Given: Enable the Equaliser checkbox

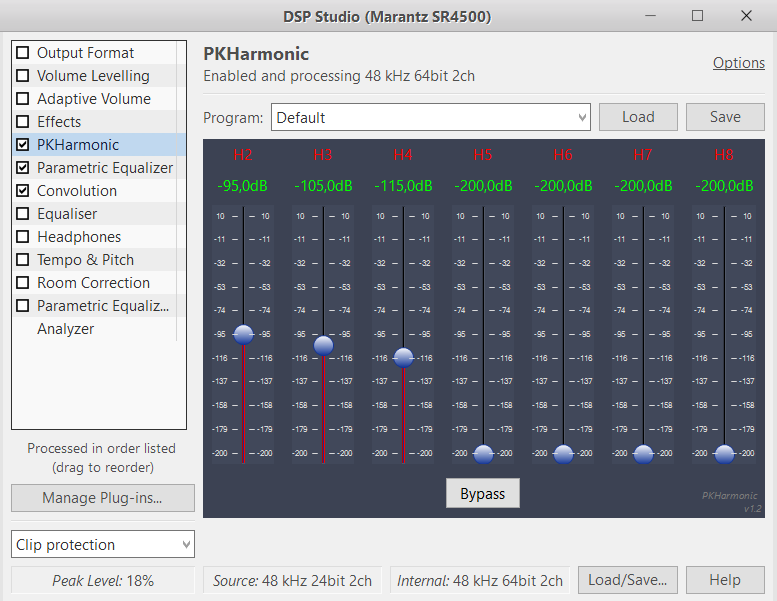Looking at the screenshot, I should point(23,214).
